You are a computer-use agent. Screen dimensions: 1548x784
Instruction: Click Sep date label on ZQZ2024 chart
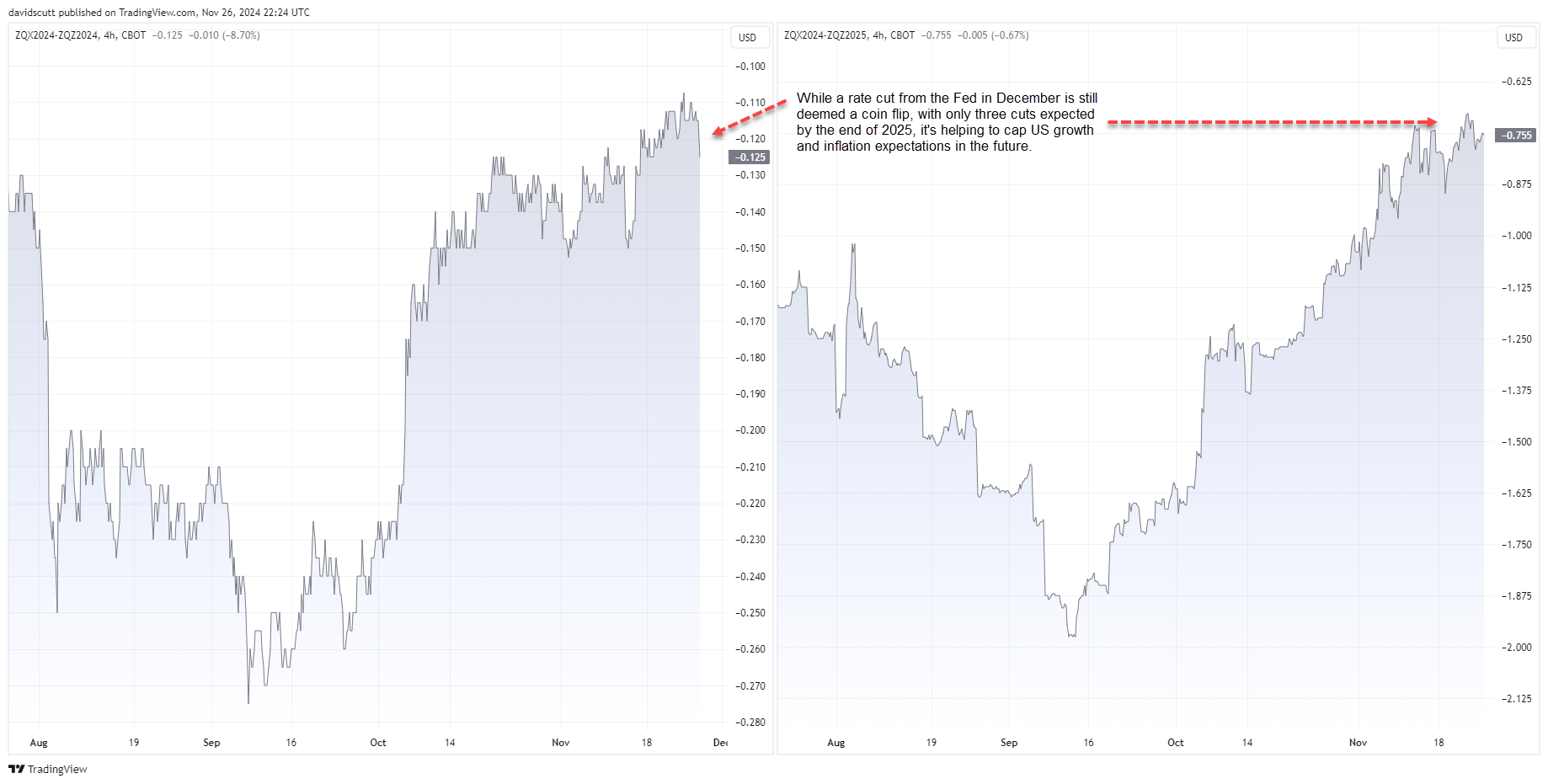coord(211,743)
